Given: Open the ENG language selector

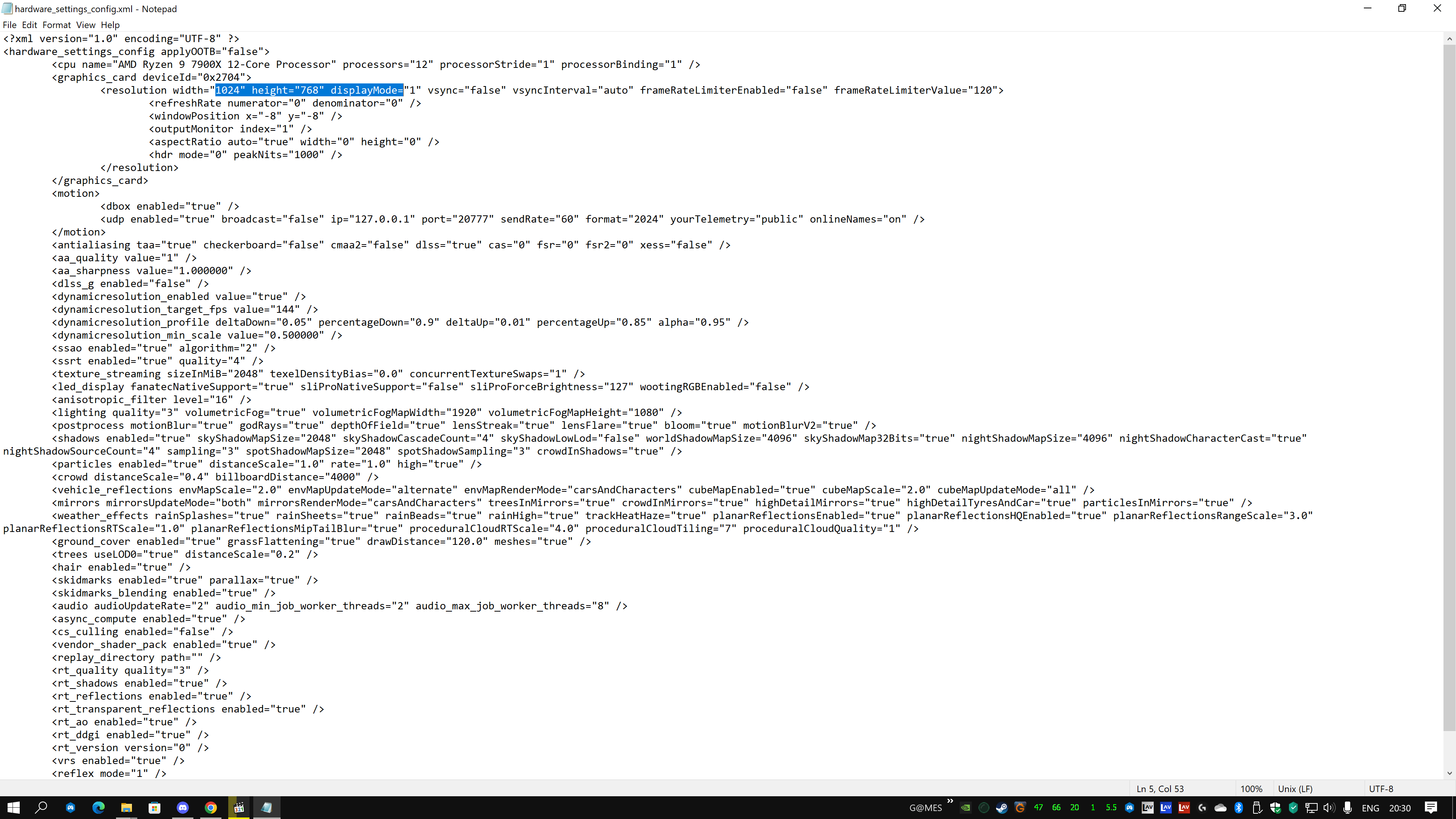Looking at the screenshot, I should (1370, 808).
